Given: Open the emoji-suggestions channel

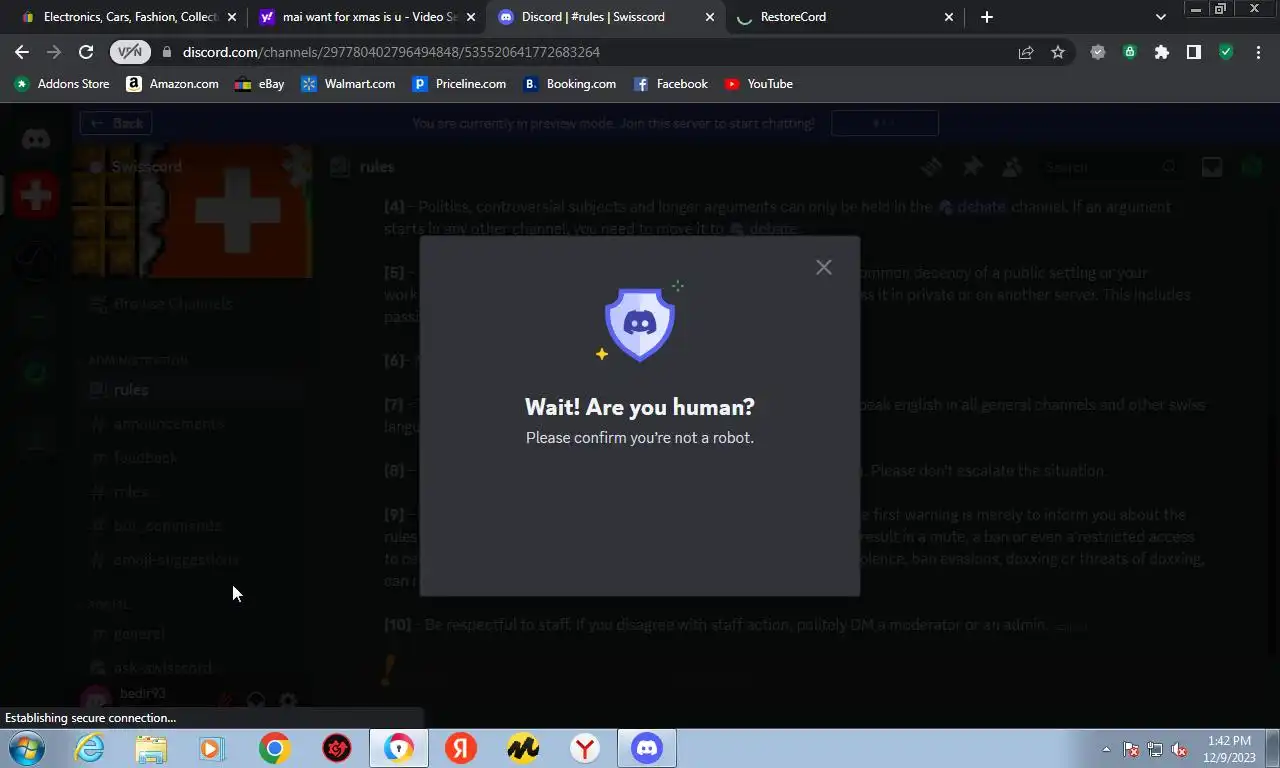Looking at the screenshot, I should pyautogui.click(x=192, y=559).
